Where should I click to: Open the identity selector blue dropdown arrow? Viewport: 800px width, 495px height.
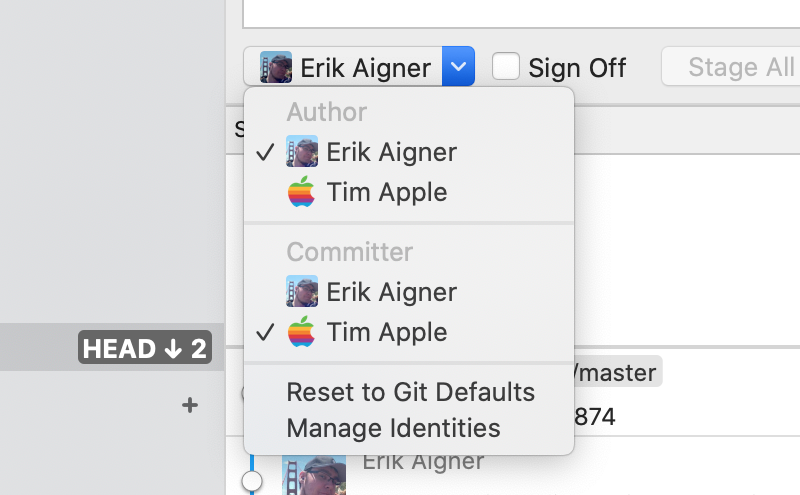click(458, 68)
